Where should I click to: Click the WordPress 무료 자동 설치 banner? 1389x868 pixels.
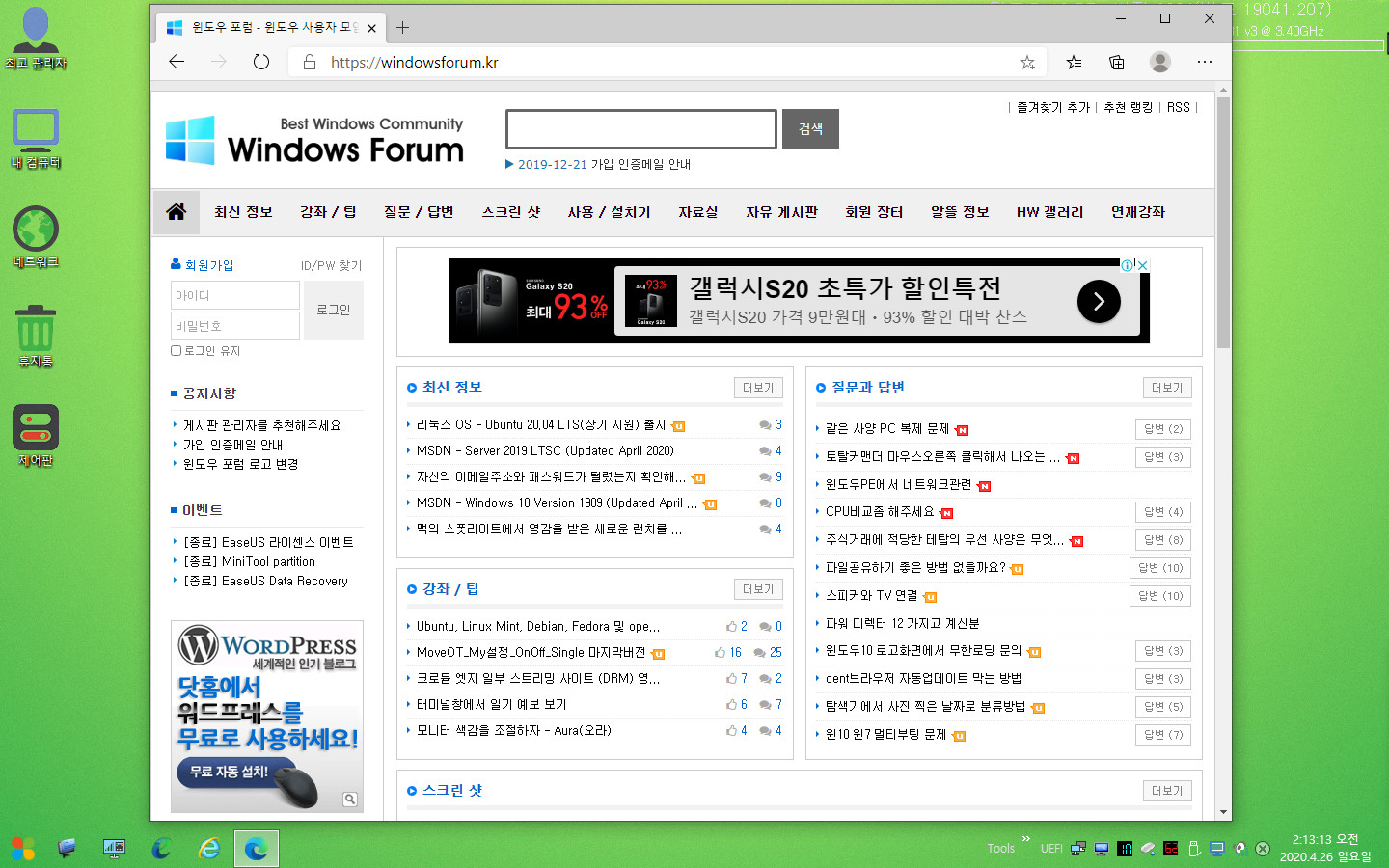(x=267, y=717)
